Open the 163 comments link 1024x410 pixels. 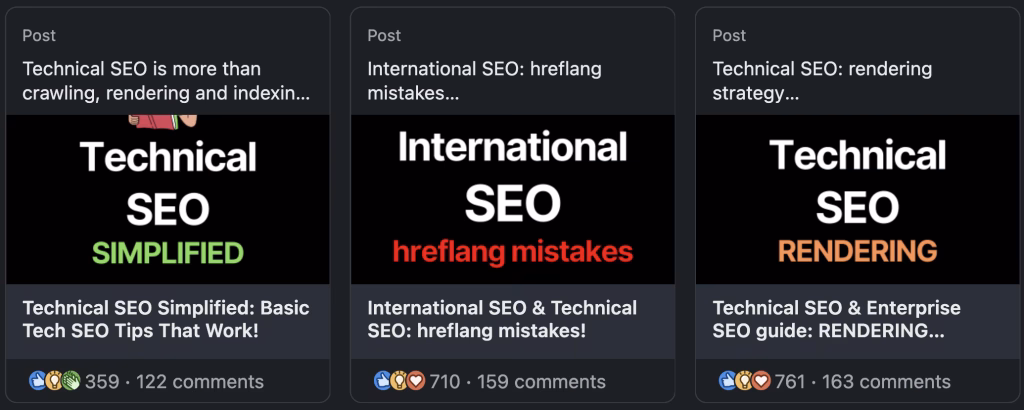tap(886, 381)
